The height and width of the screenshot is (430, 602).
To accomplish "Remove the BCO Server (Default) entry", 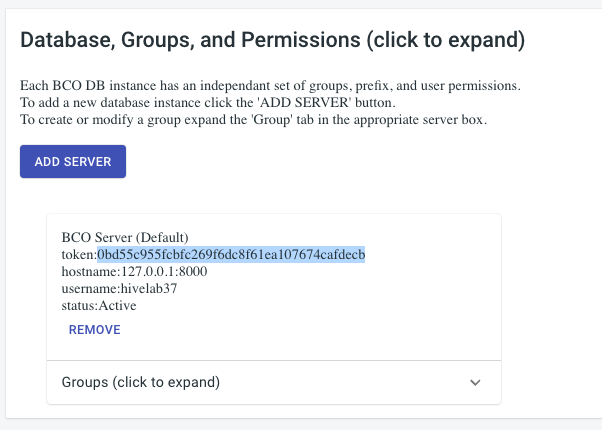I will point(94,330).
